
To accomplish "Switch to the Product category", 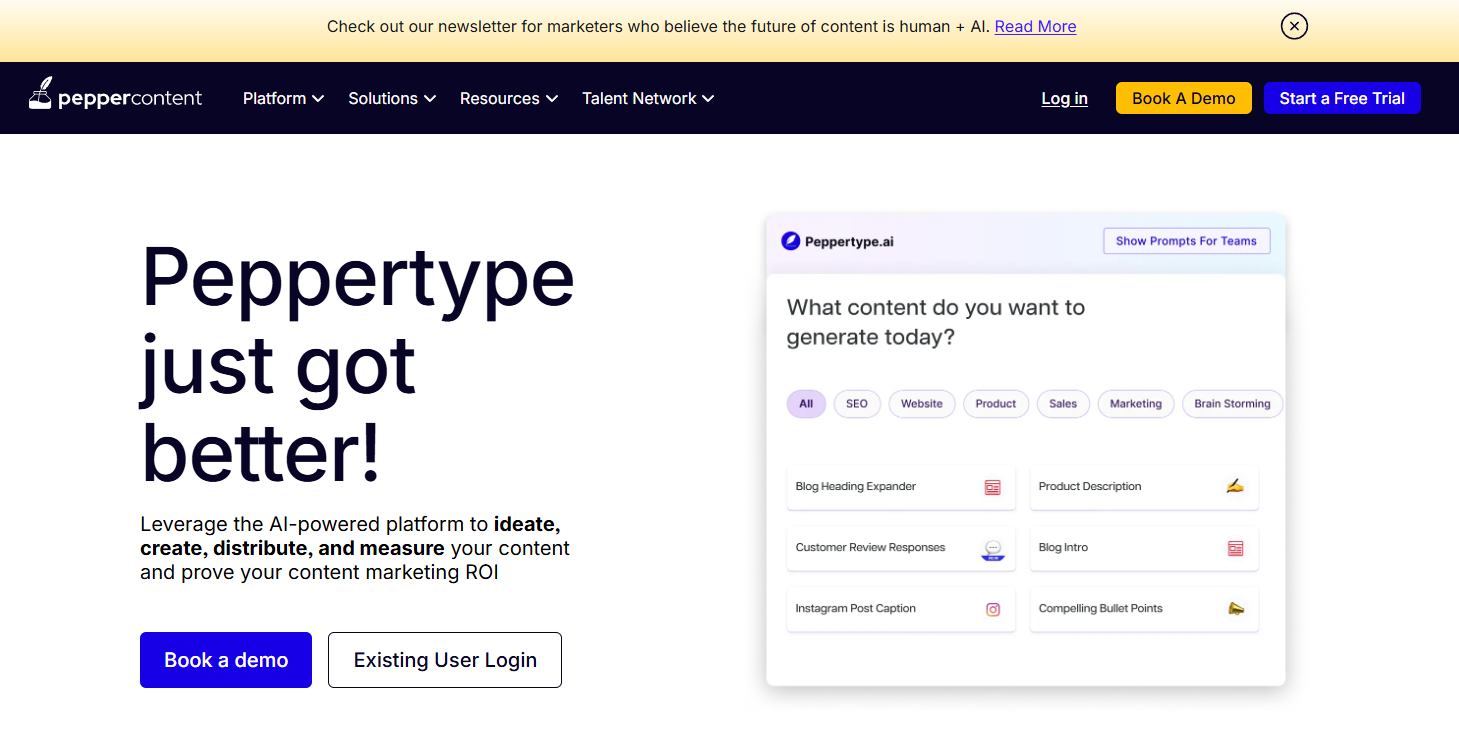I will 996,404.
